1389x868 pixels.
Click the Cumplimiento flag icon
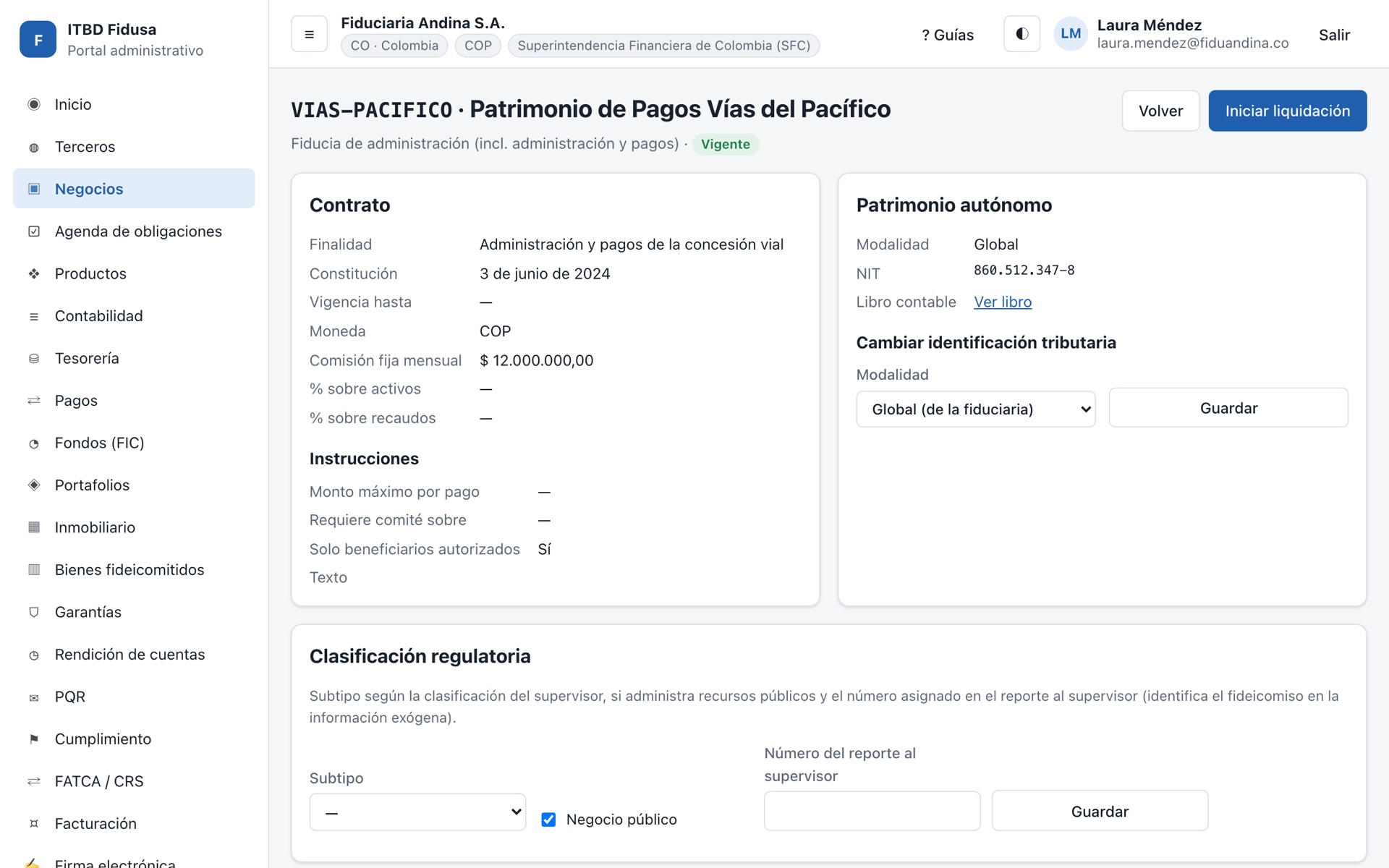34,739
